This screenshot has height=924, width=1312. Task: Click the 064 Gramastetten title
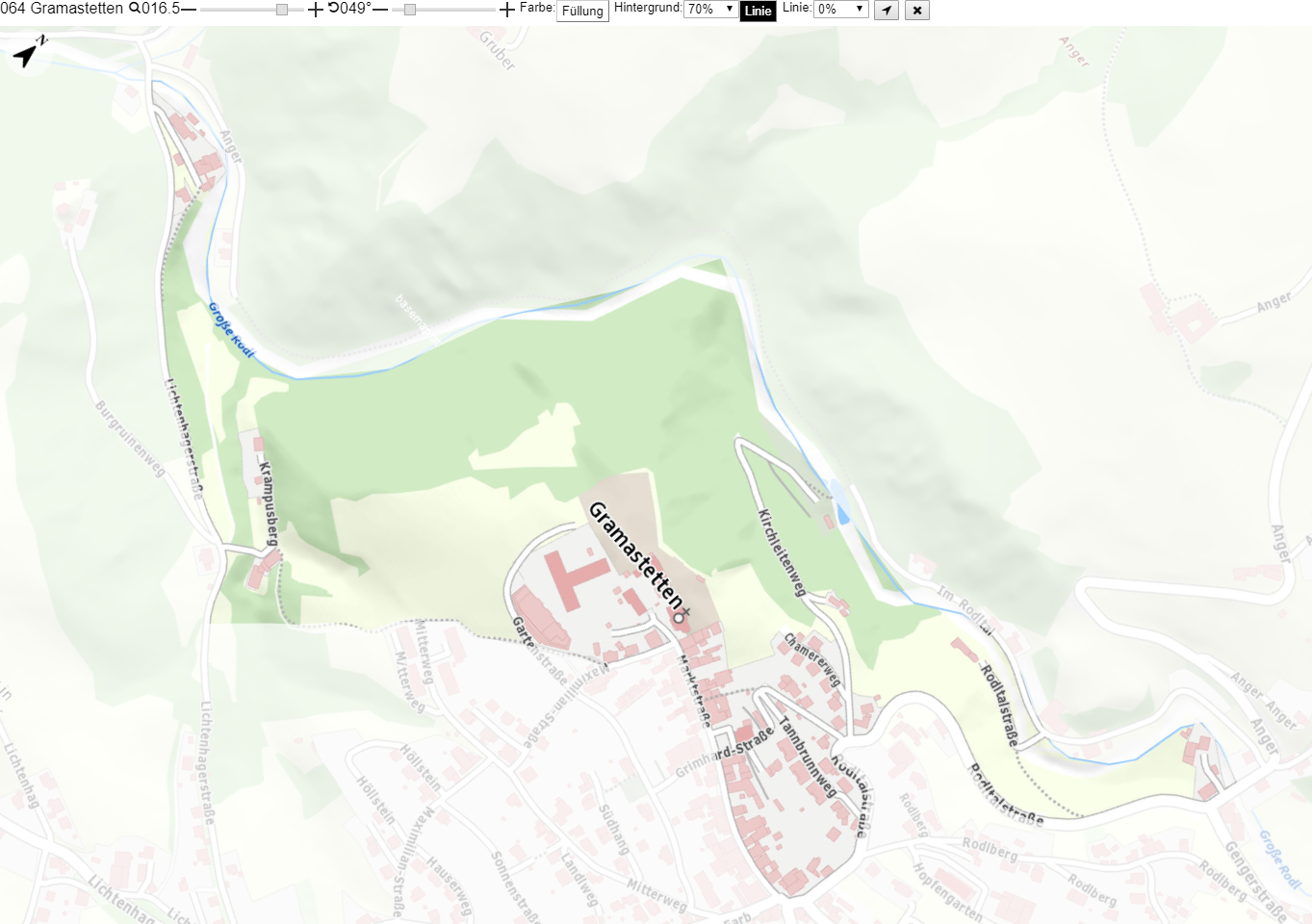(x=62, y=9)
